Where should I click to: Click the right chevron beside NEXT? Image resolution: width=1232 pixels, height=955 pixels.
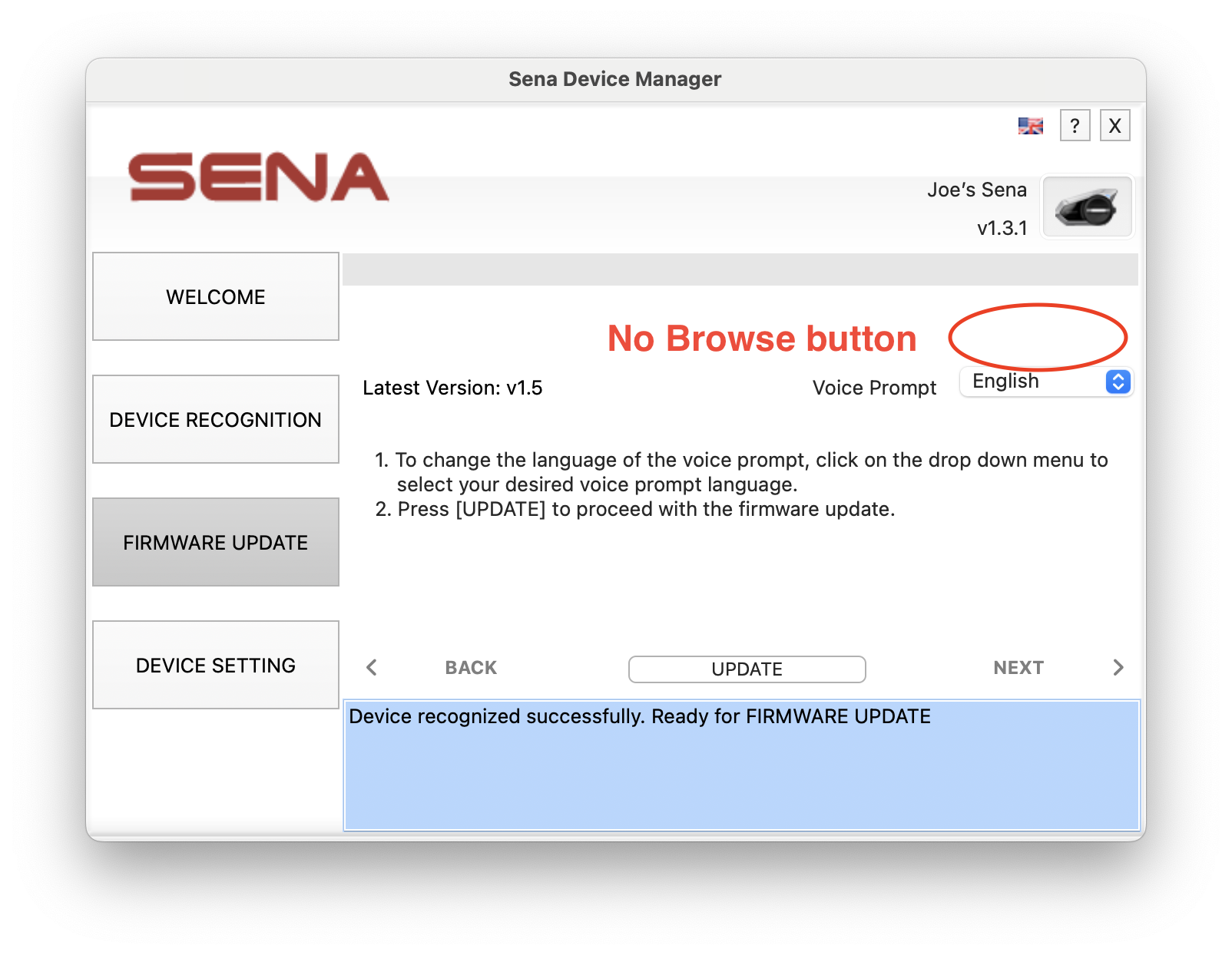(1118, 668)
